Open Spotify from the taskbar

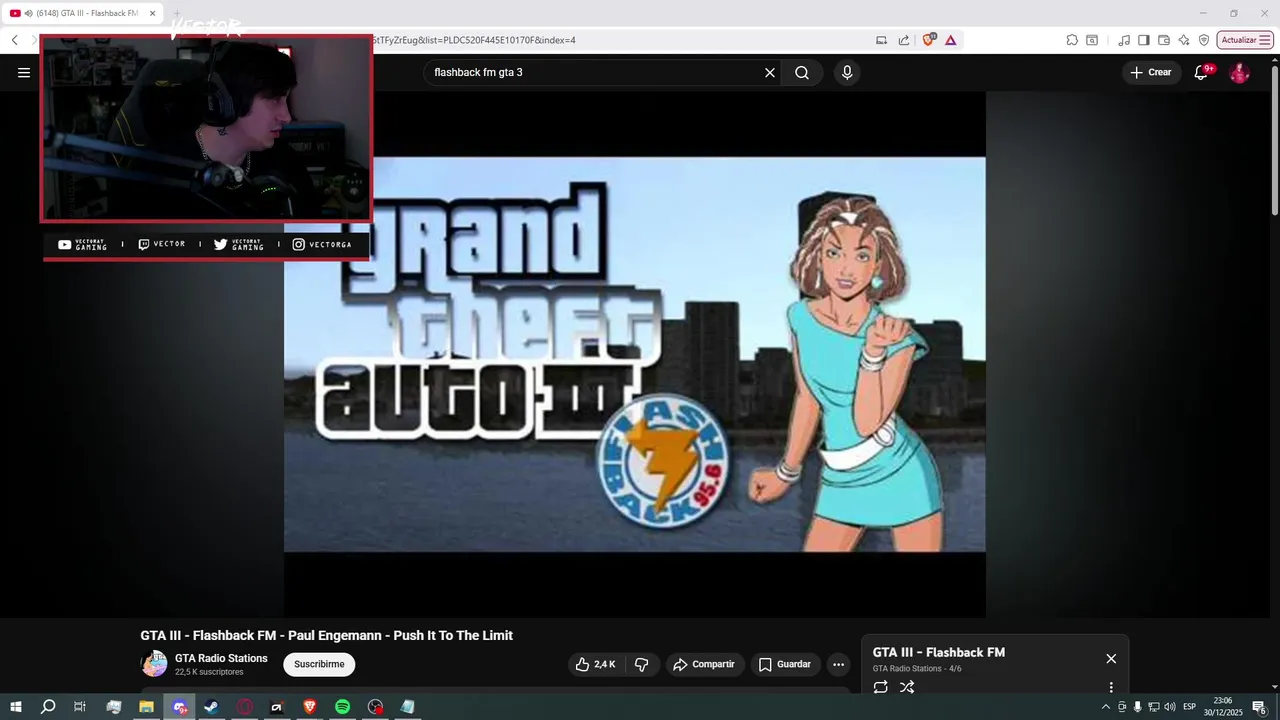343,707
